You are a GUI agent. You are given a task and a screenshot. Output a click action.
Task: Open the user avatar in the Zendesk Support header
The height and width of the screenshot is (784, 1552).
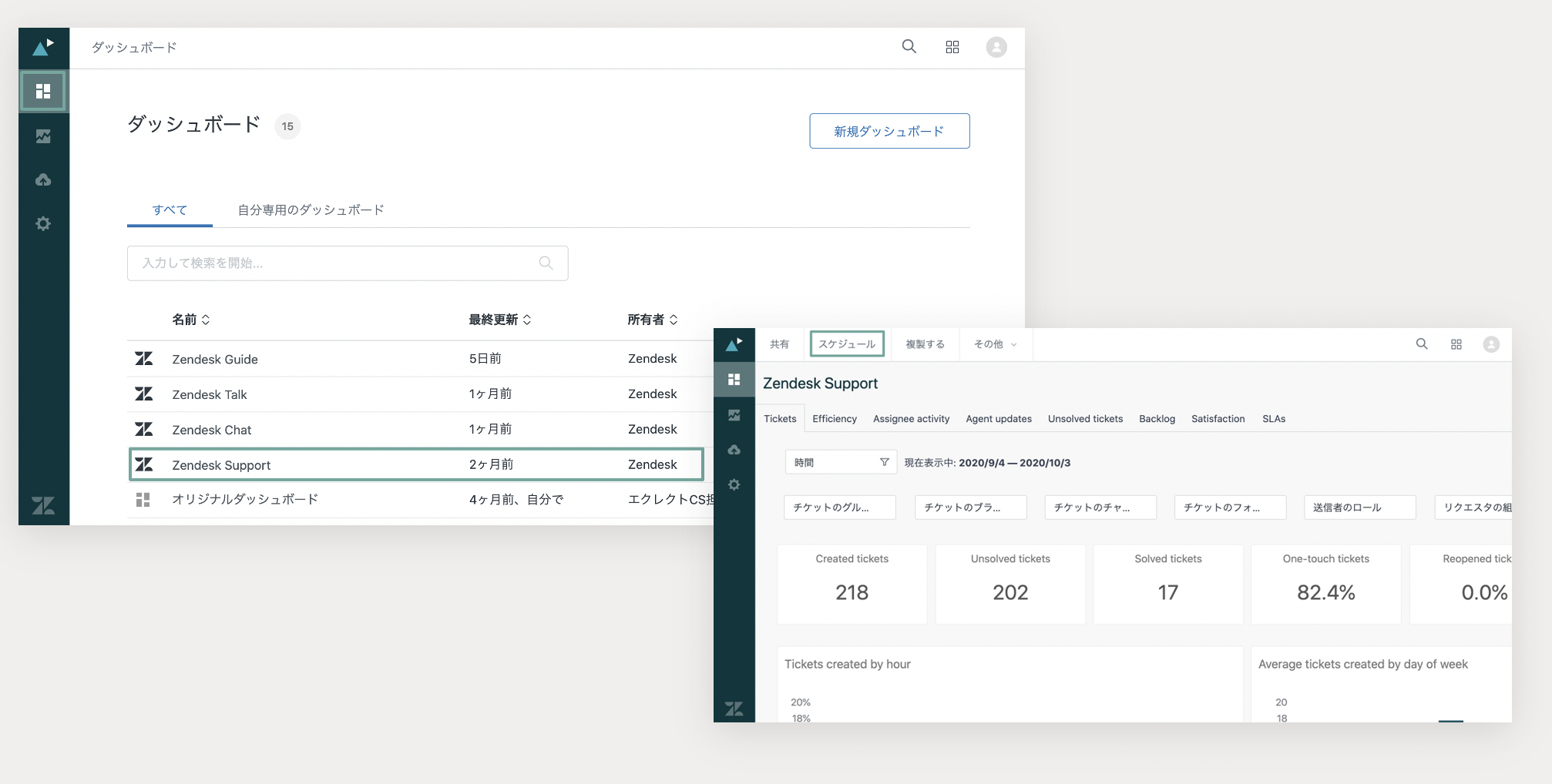[1491, 344]
